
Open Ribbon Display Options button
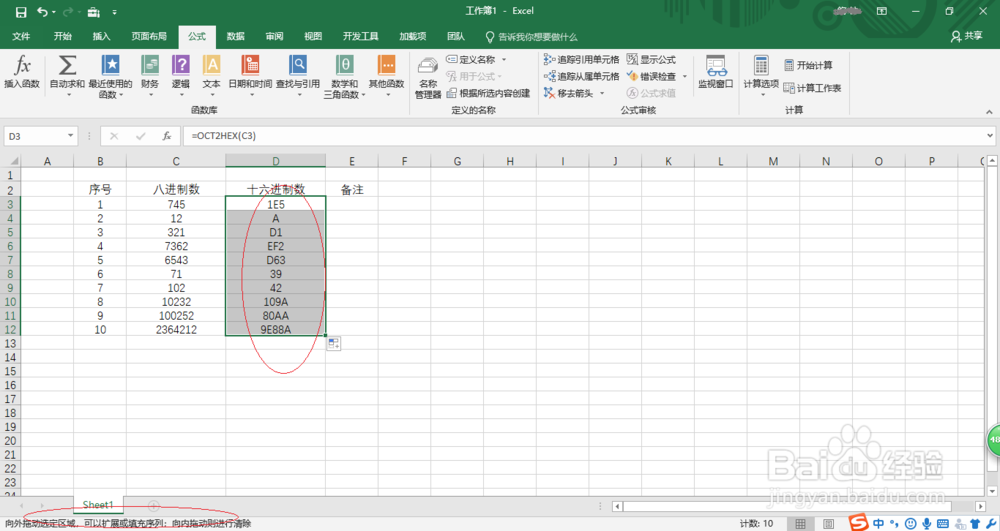click(882, 11)
